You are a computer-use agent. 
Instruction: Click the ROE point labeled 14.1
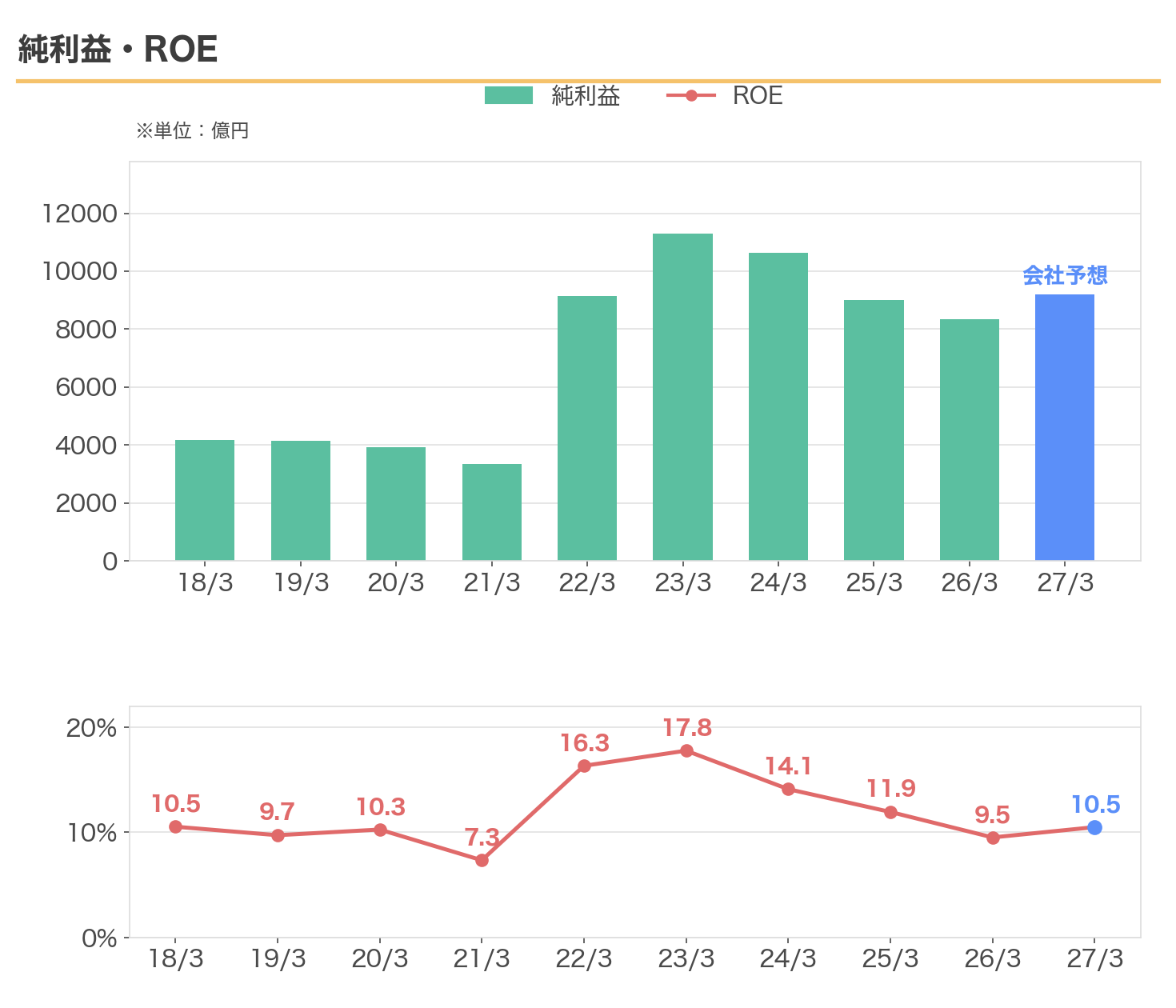point(788,789)
